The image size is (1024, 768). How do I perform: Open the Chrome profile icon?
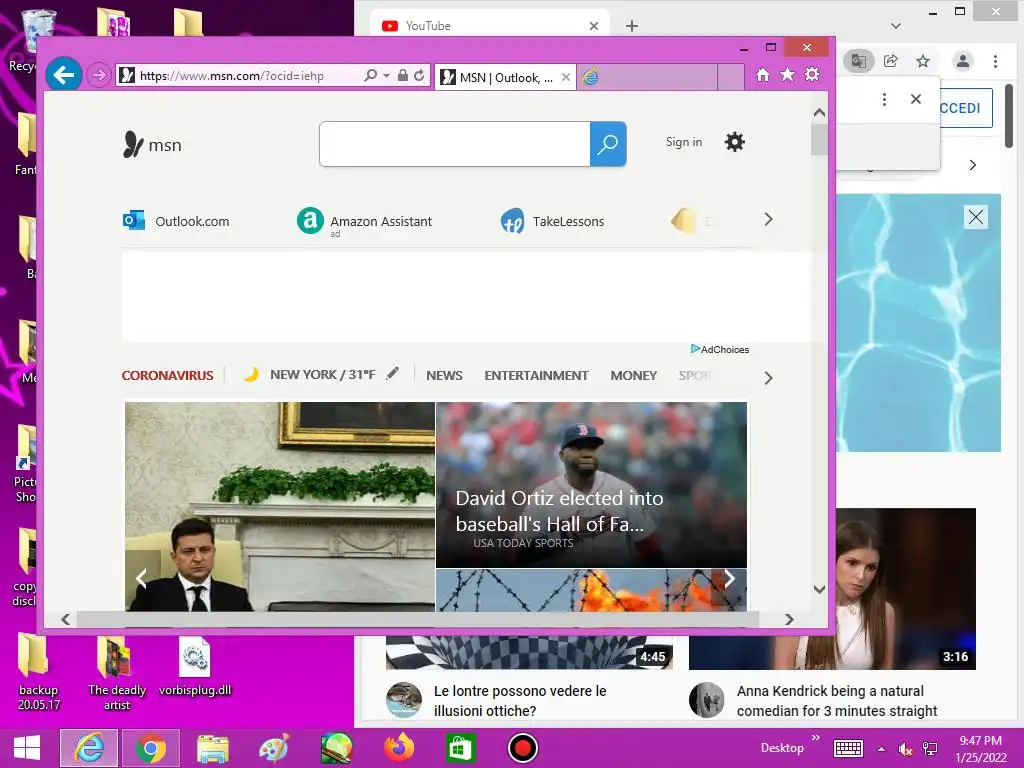point(963,61)
